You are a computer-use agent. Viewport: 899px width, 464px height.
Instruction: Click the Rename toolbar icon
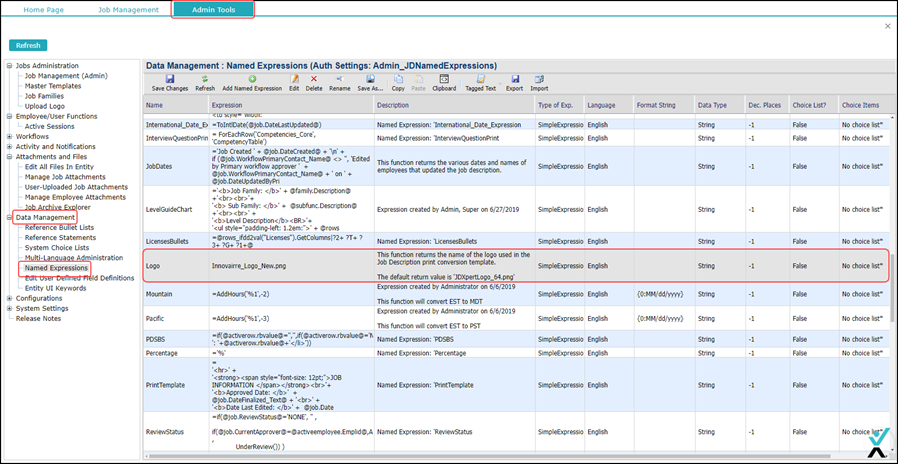click(x=339, y=79)
